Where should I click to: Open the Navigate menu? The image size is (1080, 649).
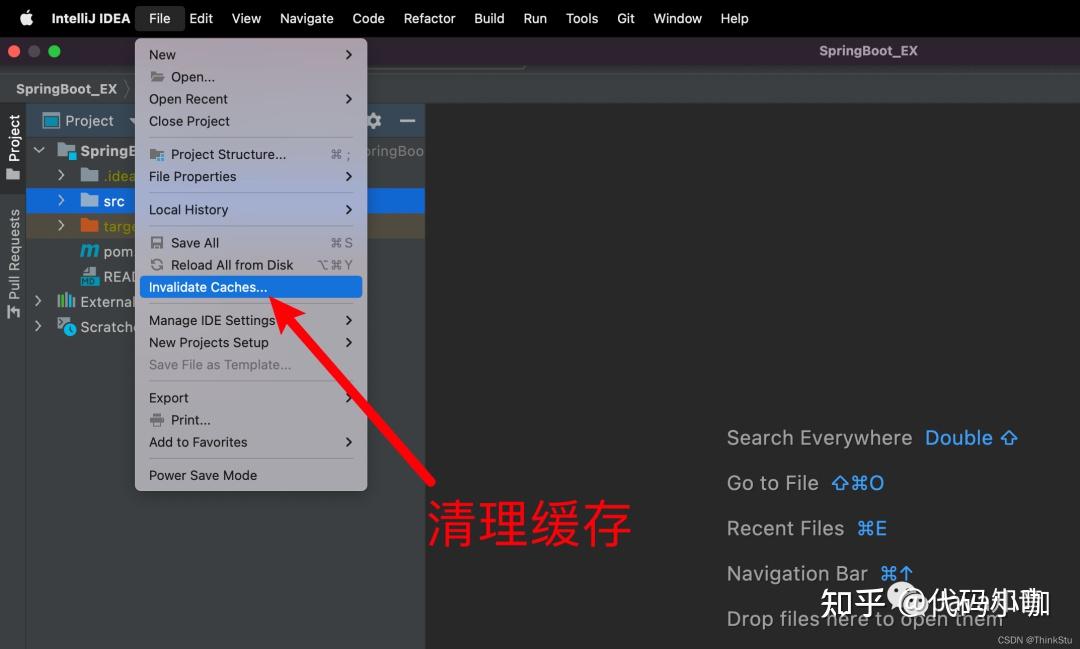pos(307,19)
